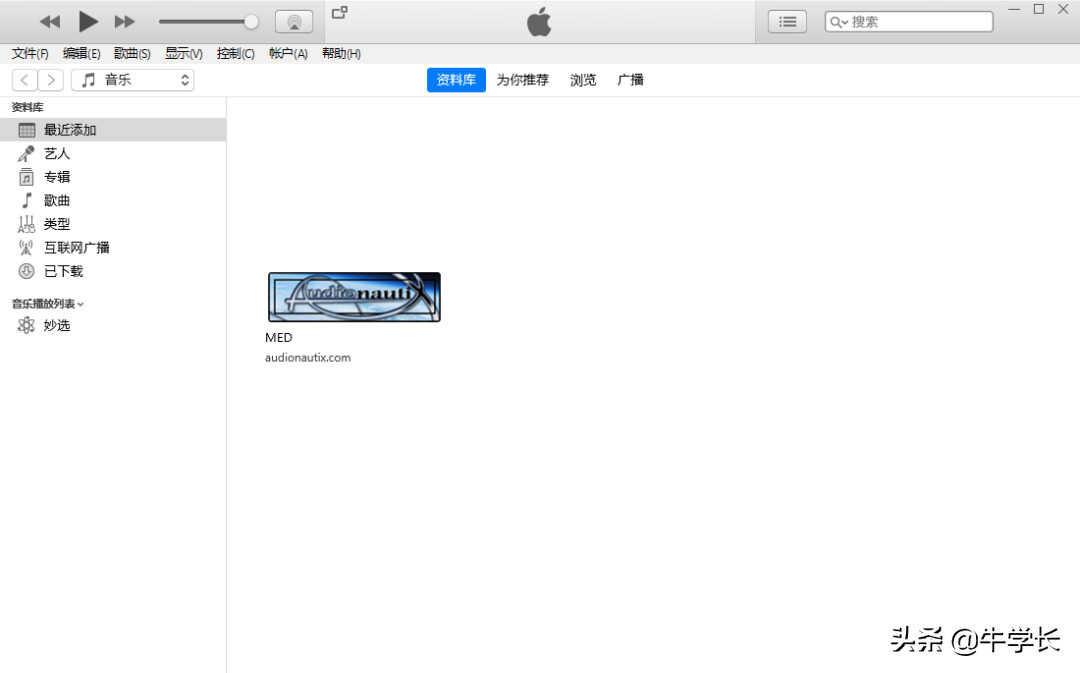Screen dimensions: 1080x673
Task: Switch to the mini player icon
Action: [340, 12]
